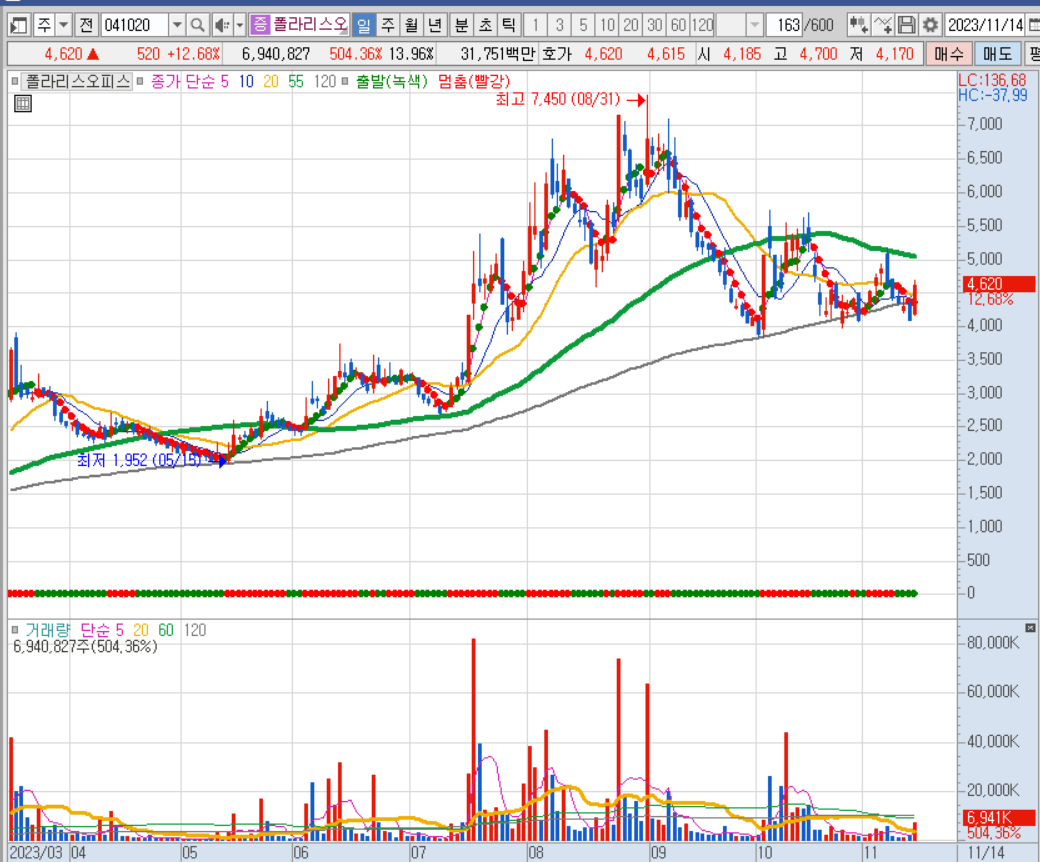Click price legend period 120

pyautogui.click(x=325, y=82)
